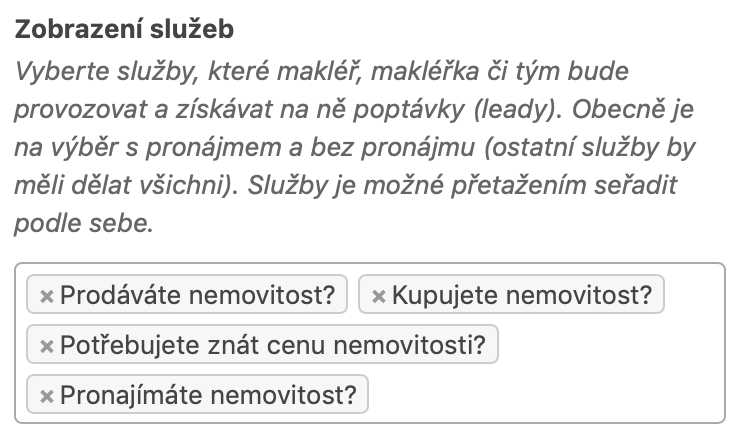The width and height of the screenshot is (744, 444).
Task: Remove the "Prodáváte nemovitost?" tag
Action: pyautogui.click(x=46, y=296)
